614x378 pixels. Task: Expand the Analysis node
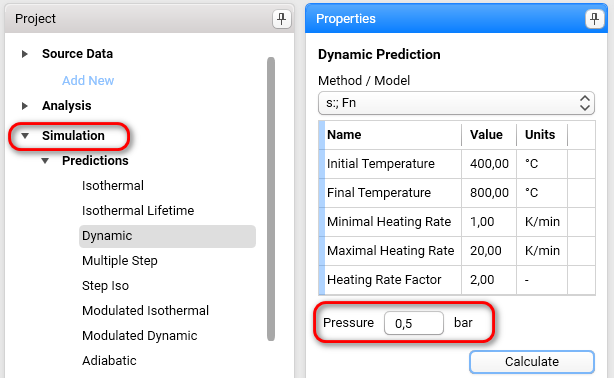[25, 106]
